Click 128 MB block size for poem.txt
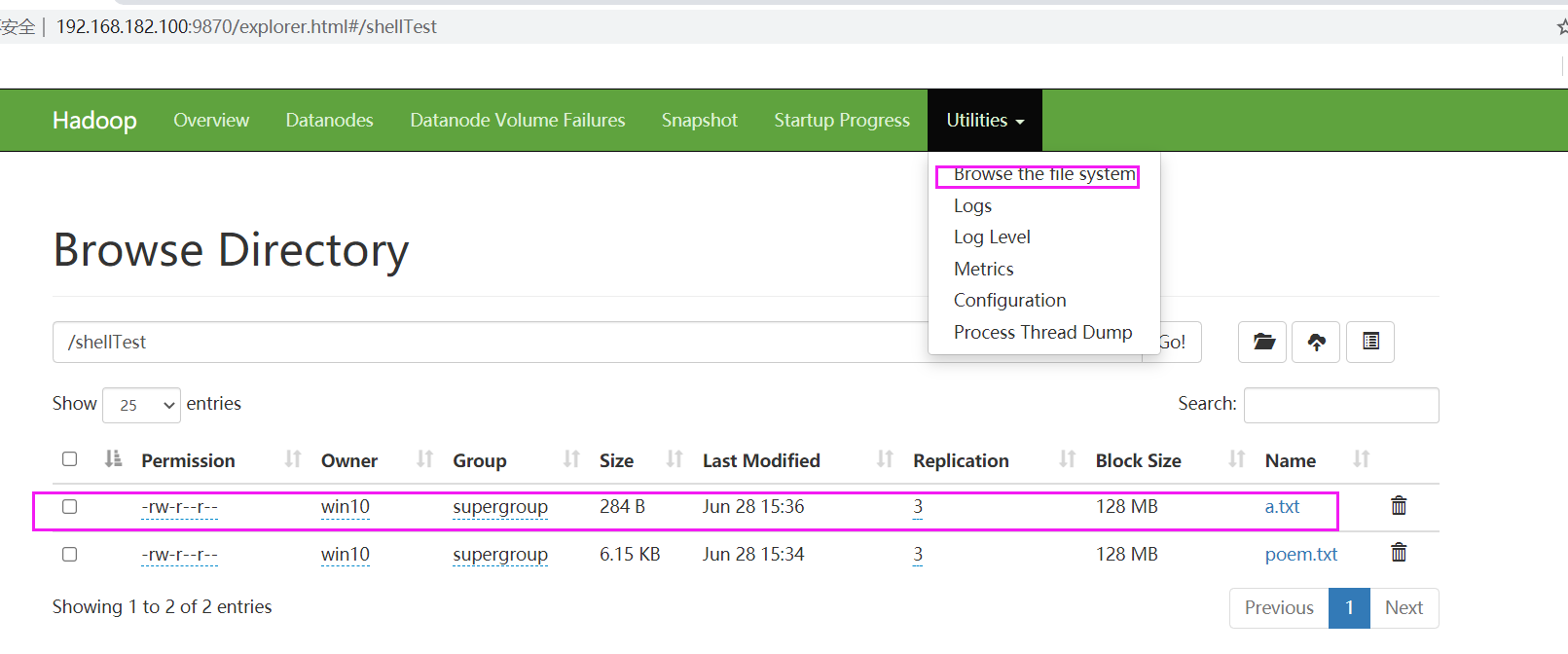The image size is (1568, 654). click(x=1127, y=554)
